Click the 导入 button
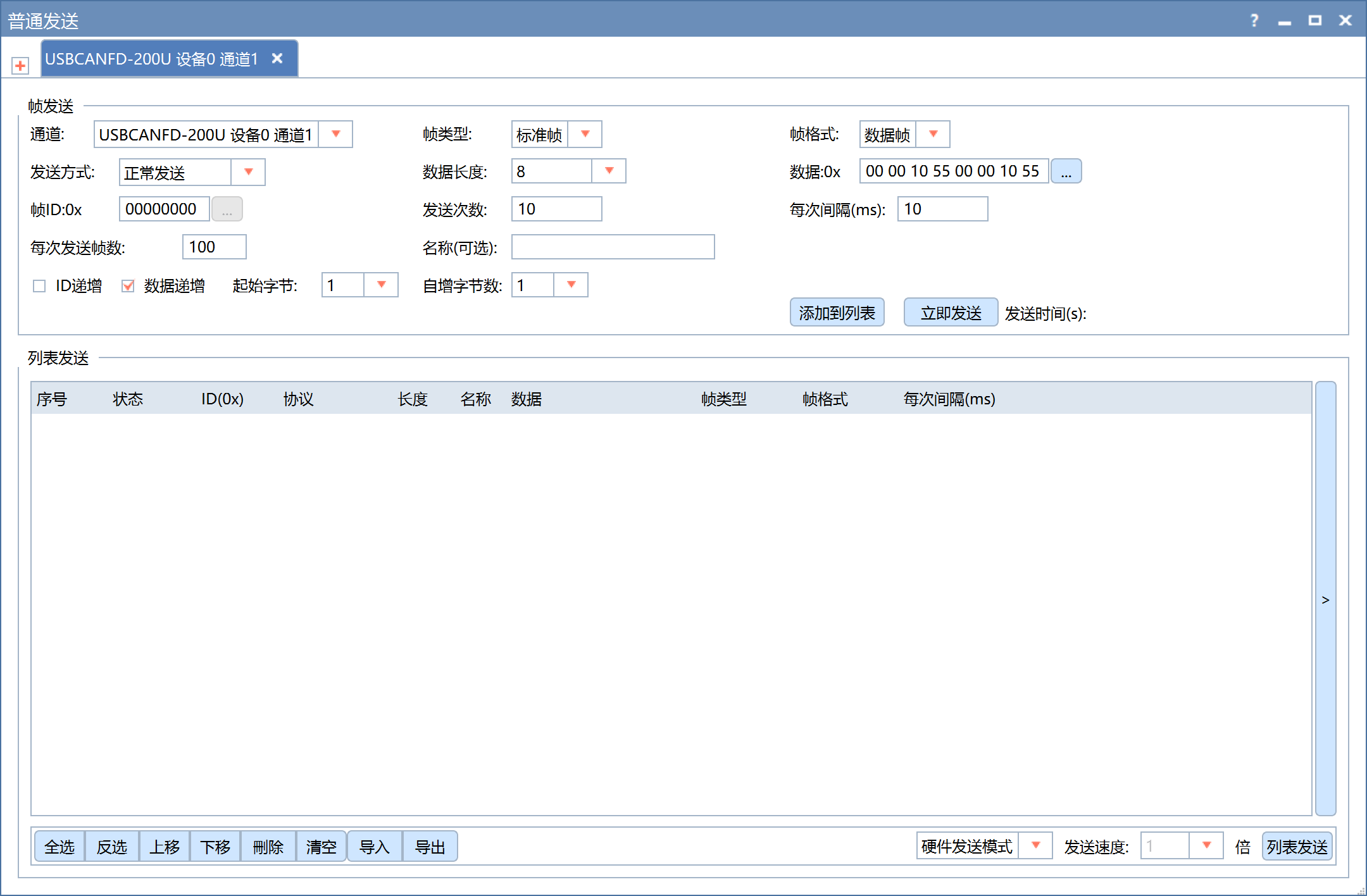The height and width of the screenshot is (896, 1367). [x=374, y=847]
